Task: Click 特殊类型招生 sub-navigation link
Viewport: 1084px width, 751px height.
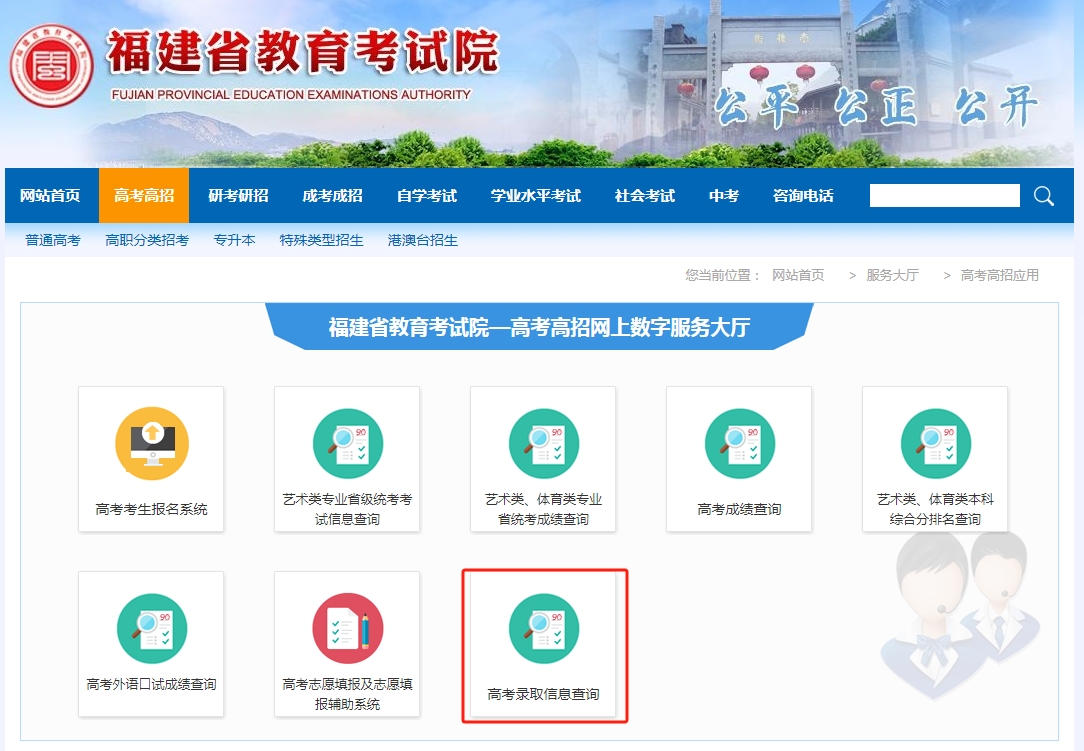Action: (x=321, y=240)
